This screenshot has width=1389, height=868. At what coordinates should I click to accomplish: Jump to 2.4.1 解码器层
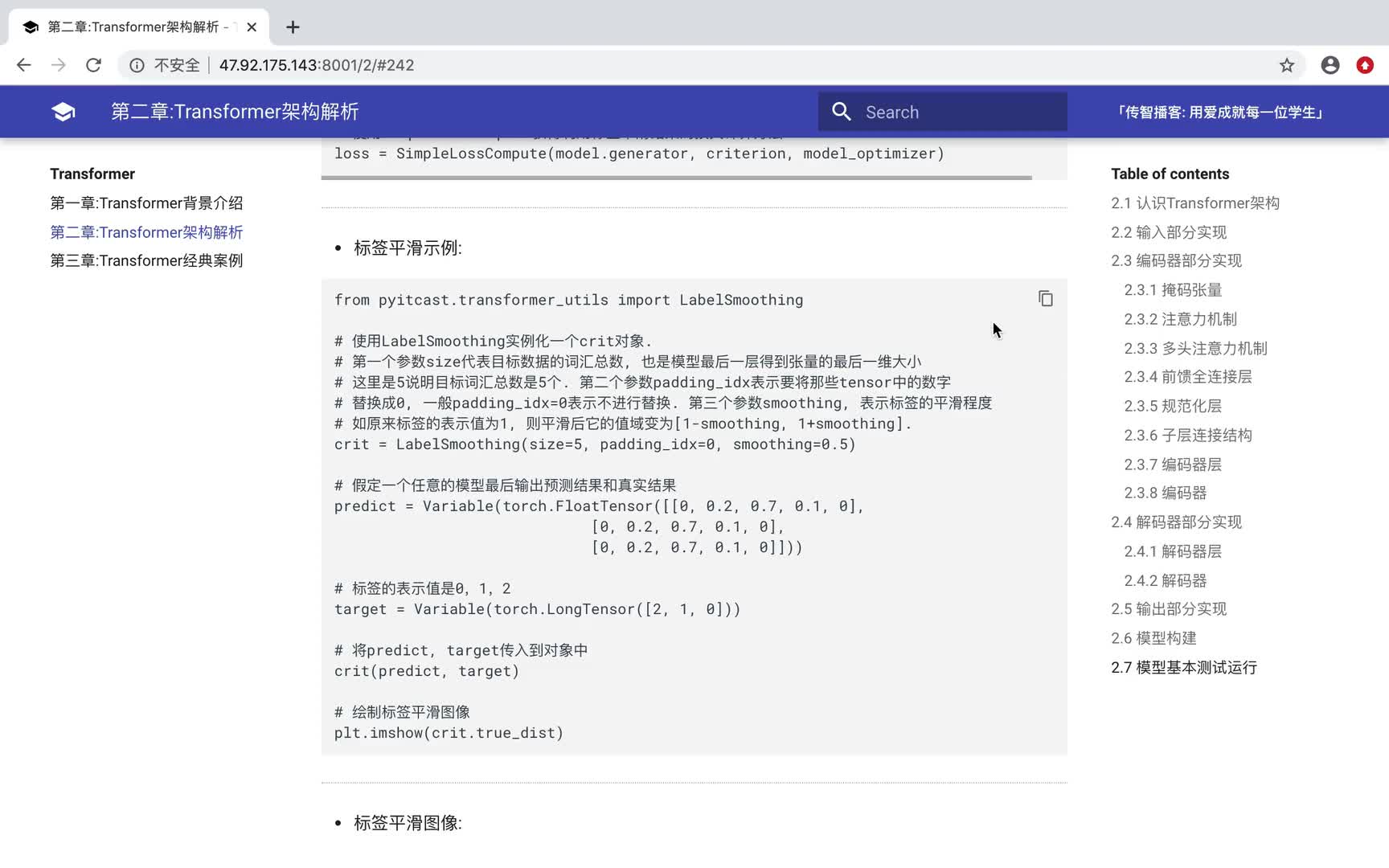[x=1173, y=551]
